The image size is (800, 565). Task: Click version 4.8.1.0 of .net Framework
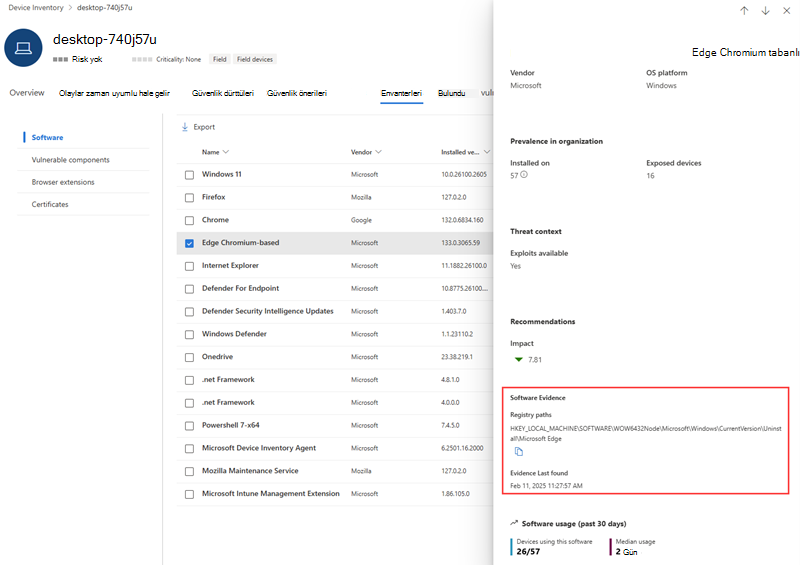[450, 380]
